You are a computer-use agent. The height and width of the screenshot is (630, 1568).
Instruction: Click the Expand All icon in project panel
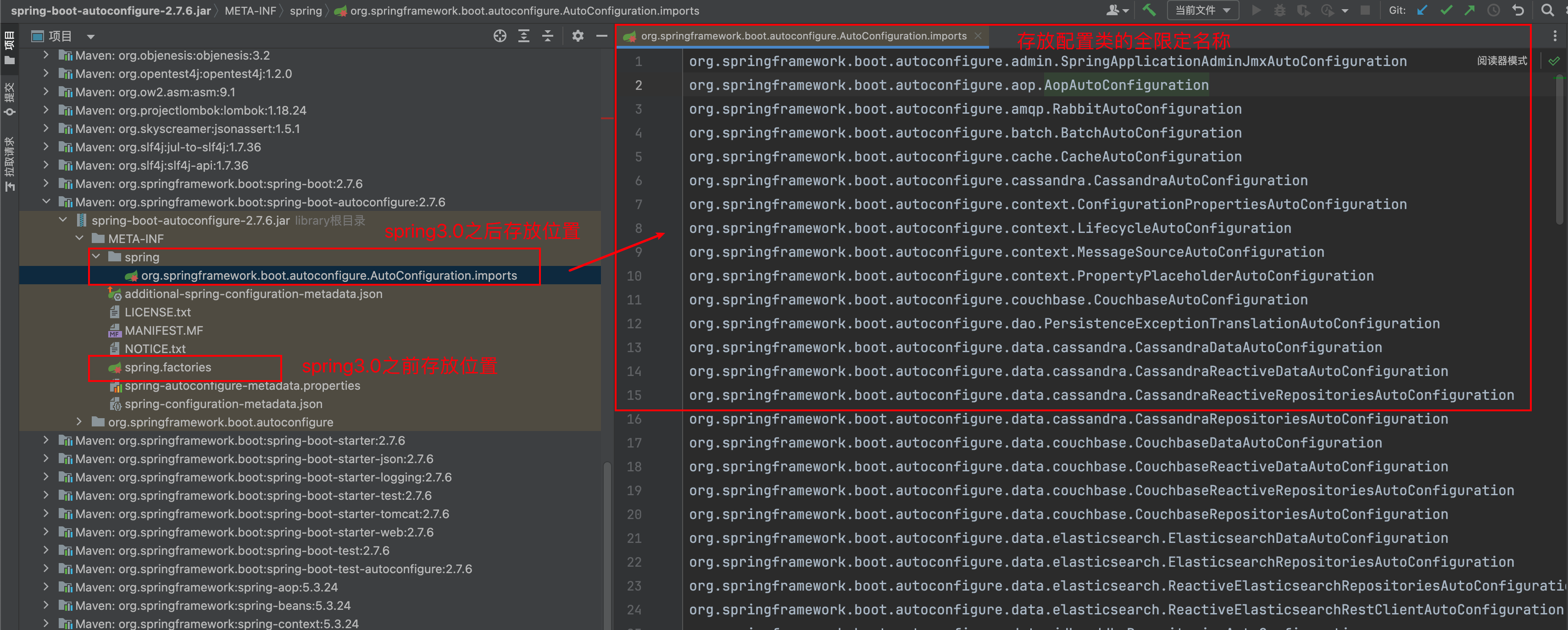tap(523, 36)
